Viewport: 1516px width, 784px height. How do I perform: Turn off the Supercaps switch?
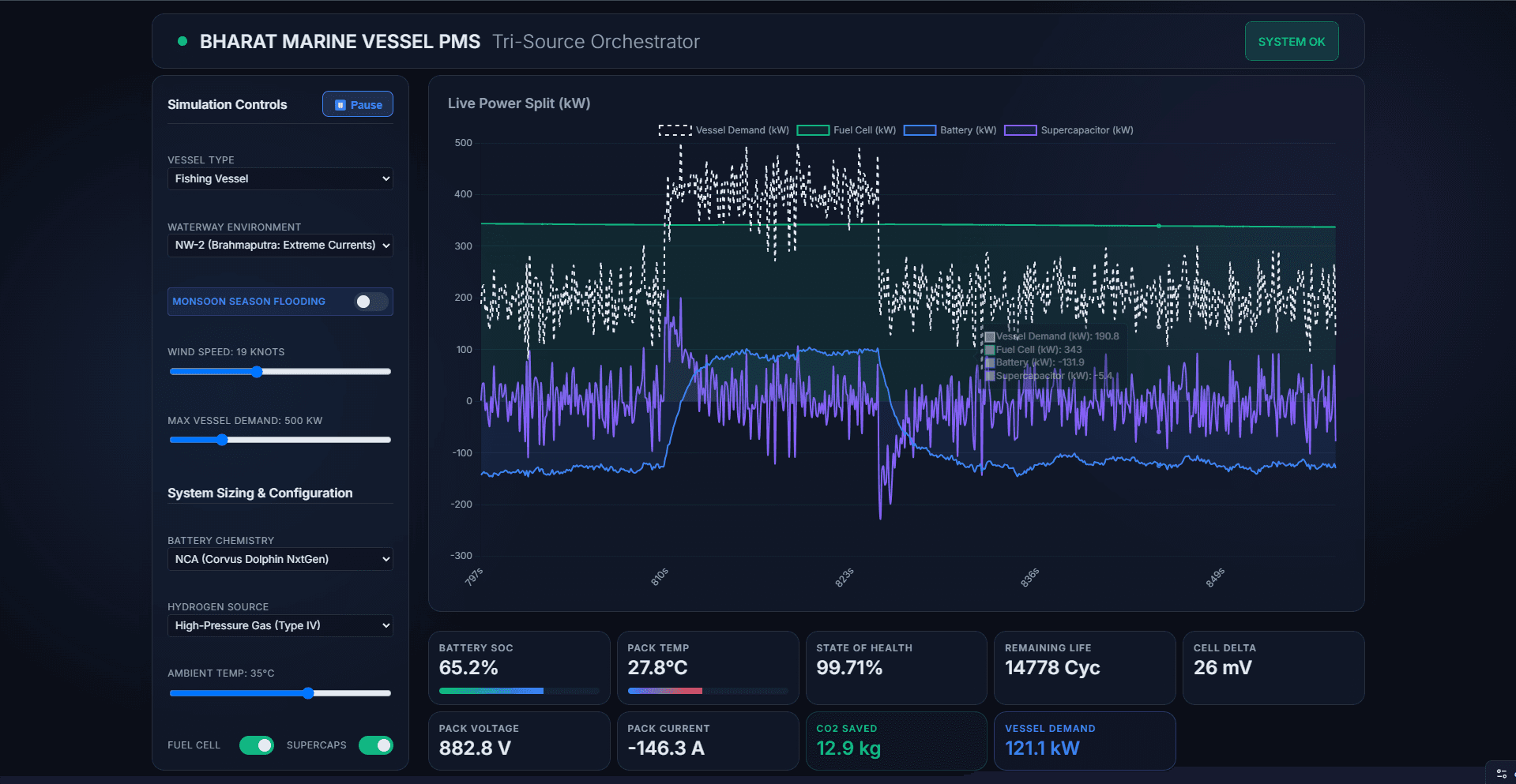click(x=376, y=745)
